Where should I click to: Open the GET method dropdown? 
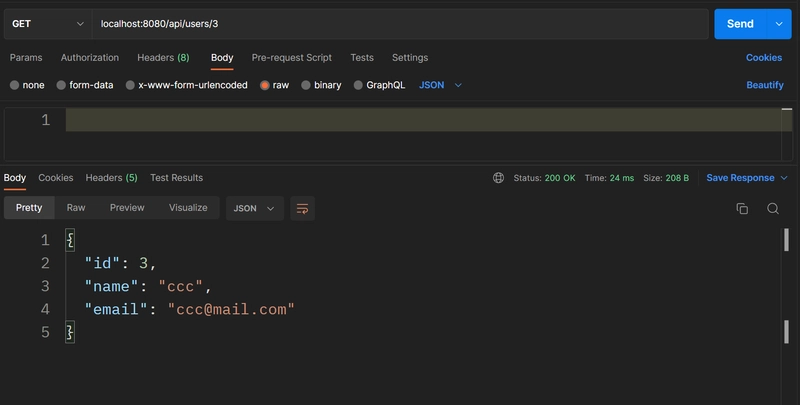pyautogui.click(x=47, y=24)
